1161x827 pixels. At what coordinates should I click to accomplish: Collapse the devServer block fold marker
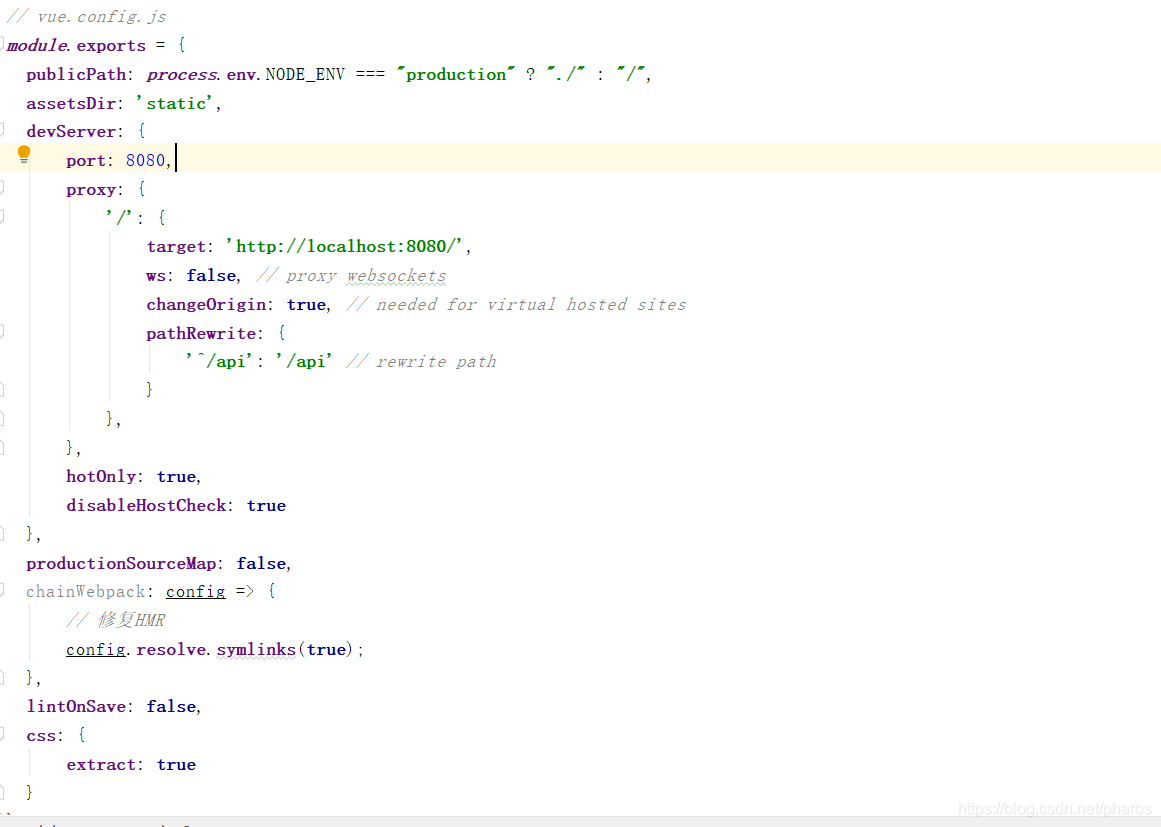coord(2,130)
